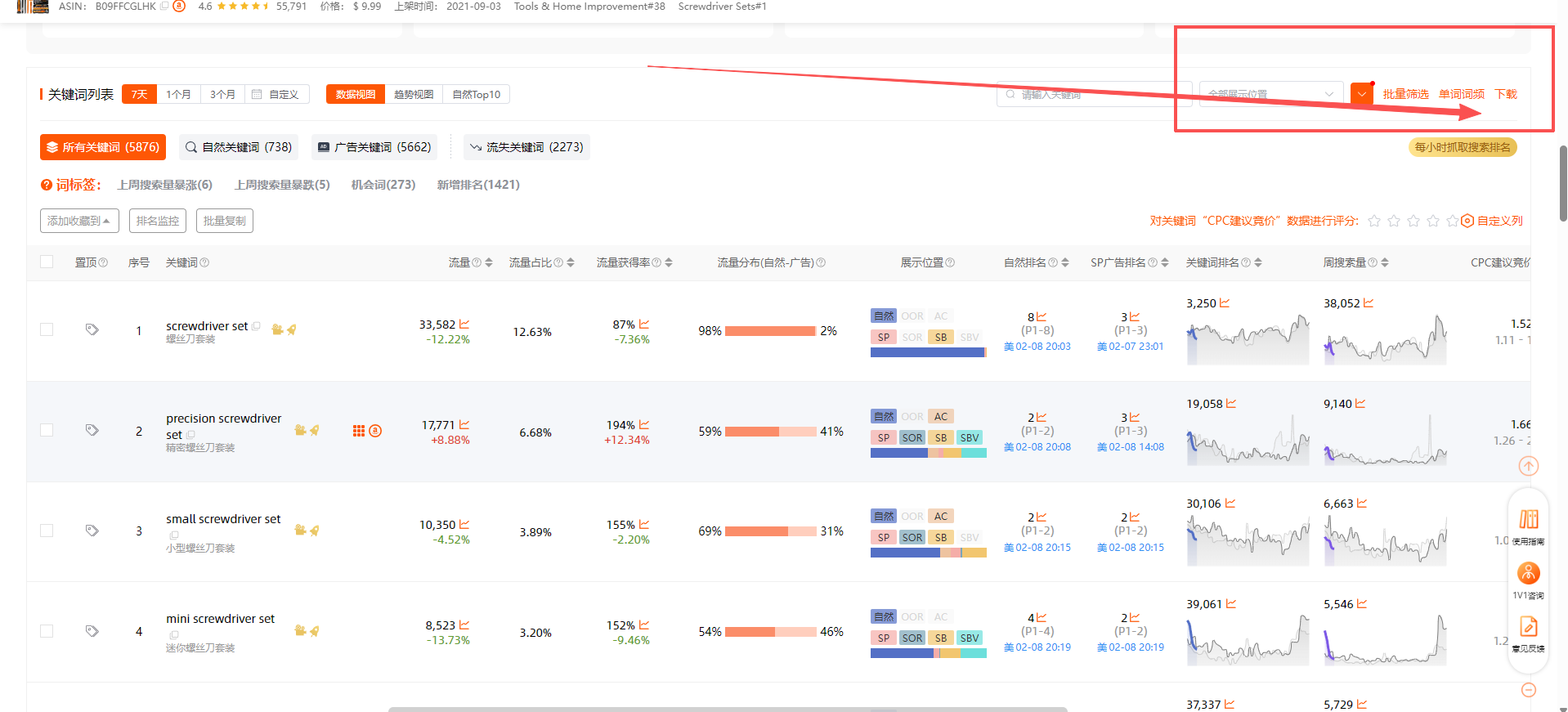Image resolution: width=1568 pixels, height=712 pixels.
Task: Select checkbox for small screwdriver set row
Action: 47,531
